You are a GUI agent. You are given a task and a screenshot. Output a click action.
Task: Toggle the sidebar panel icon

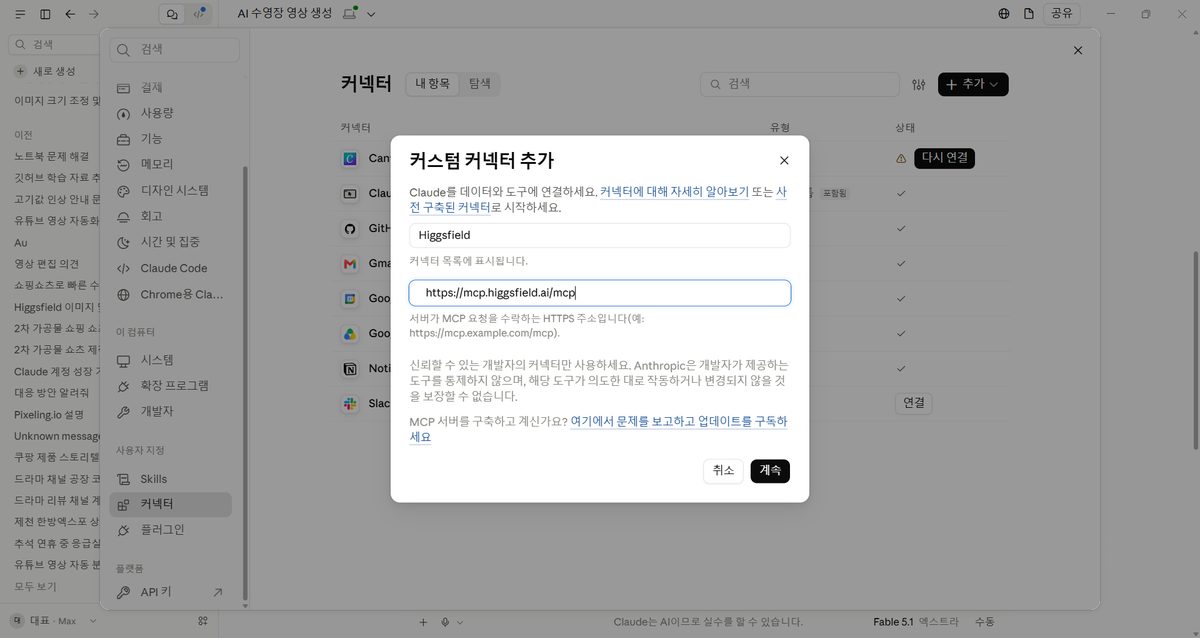coord(45,14)
